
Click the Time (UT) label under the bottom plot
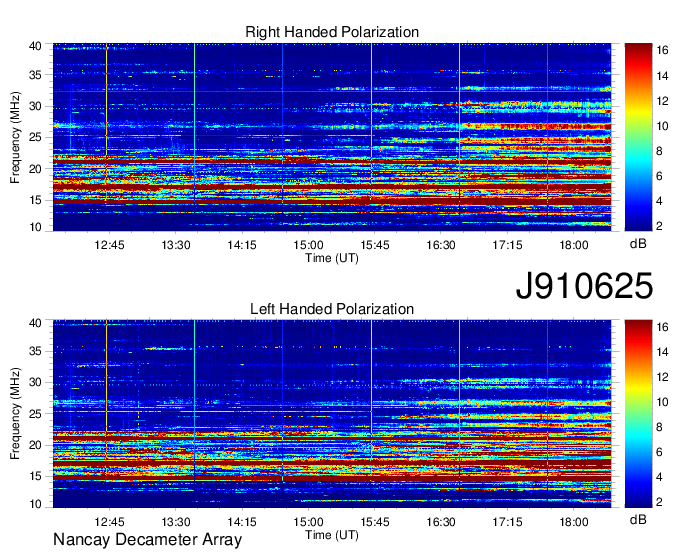click(332, 535)
